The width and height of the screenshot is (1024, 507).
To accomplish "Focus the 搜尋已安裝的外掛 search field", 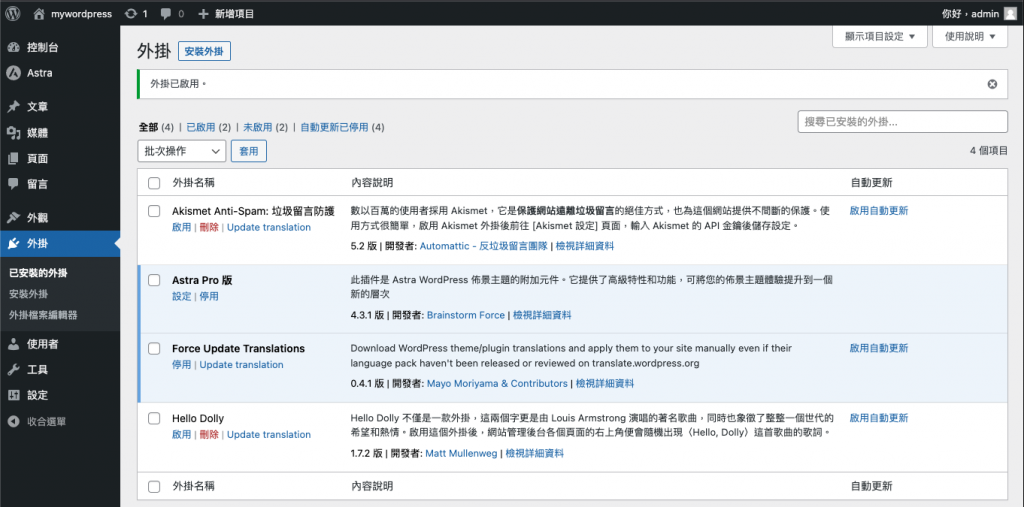I will (x=903, y=122).
